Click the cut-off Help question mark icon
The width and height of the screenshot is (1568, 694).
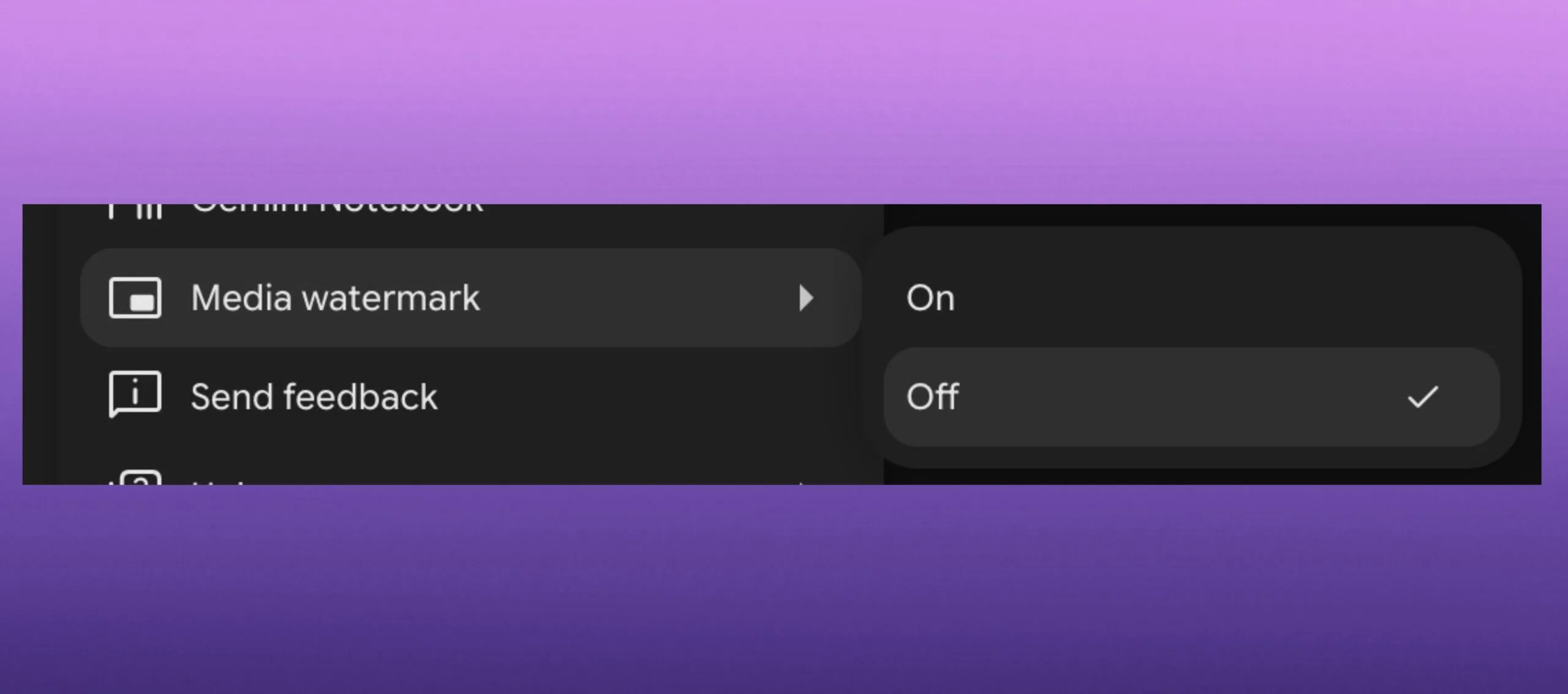pos(135,477)
